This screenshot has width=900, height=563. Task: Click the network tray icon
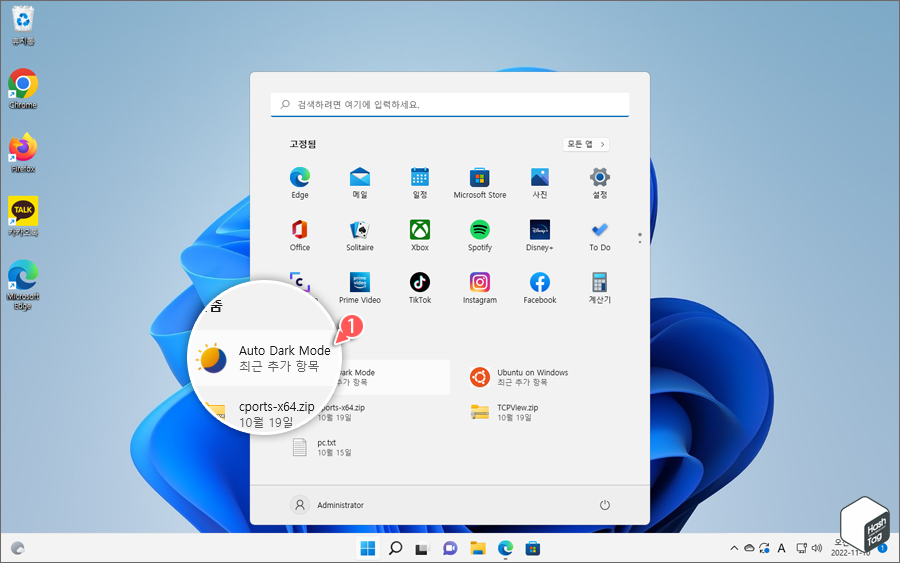point(801,549)
